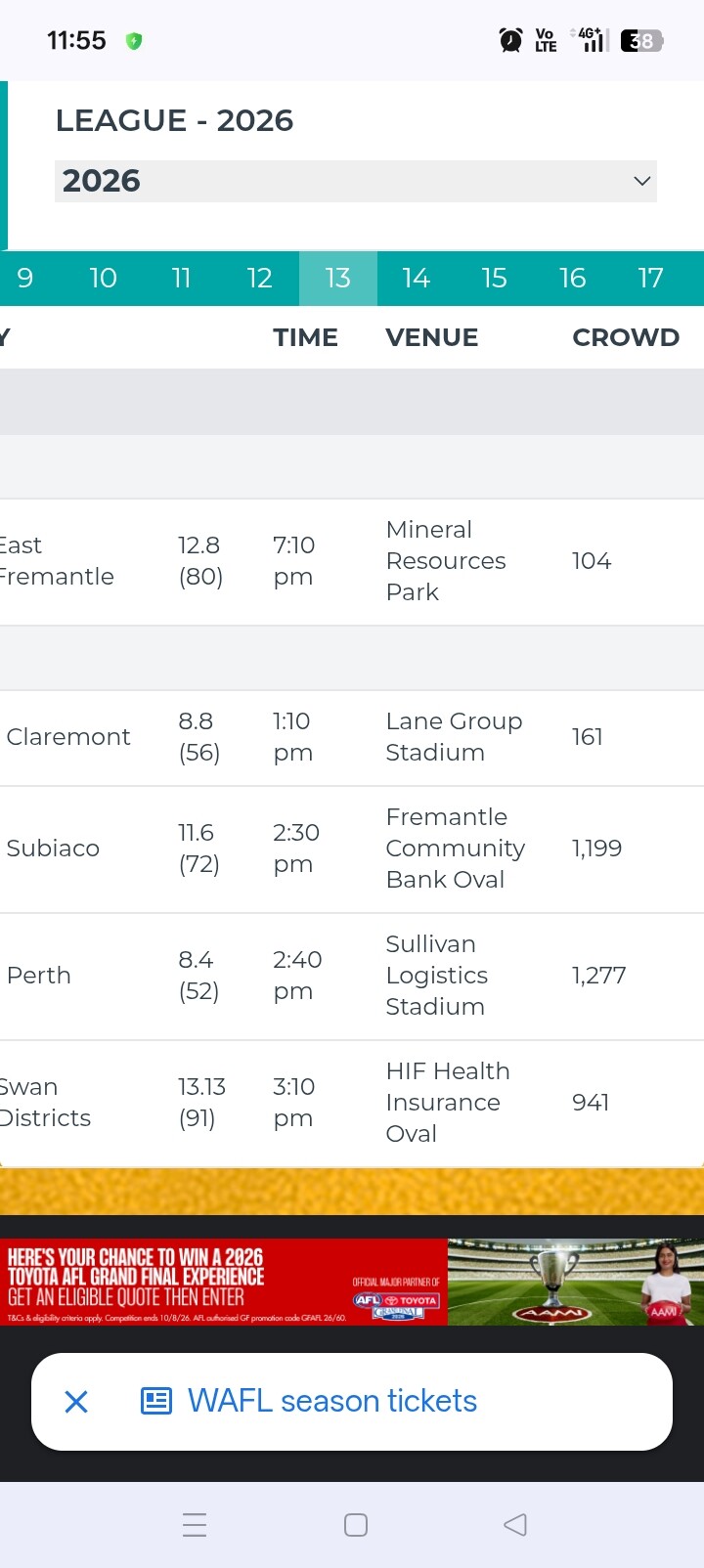
Task: Tap the 4G signal strength icon
Action: coord(590,39)
